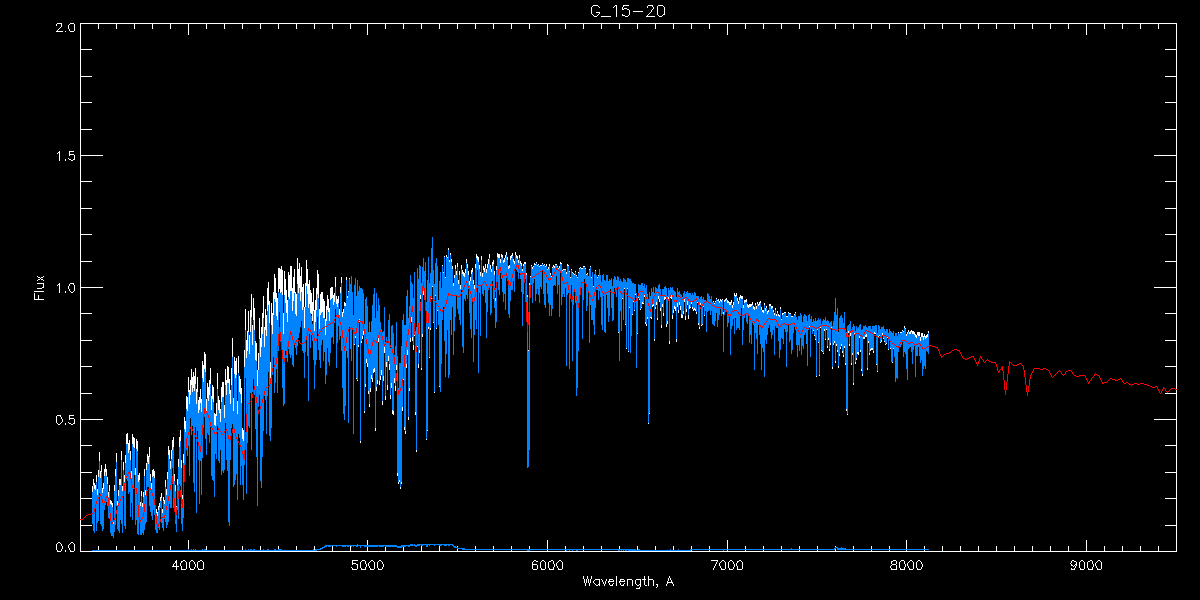Select the Flux y-axis label
Viewport: 1200px width, 600px height.
pos(40,288)
